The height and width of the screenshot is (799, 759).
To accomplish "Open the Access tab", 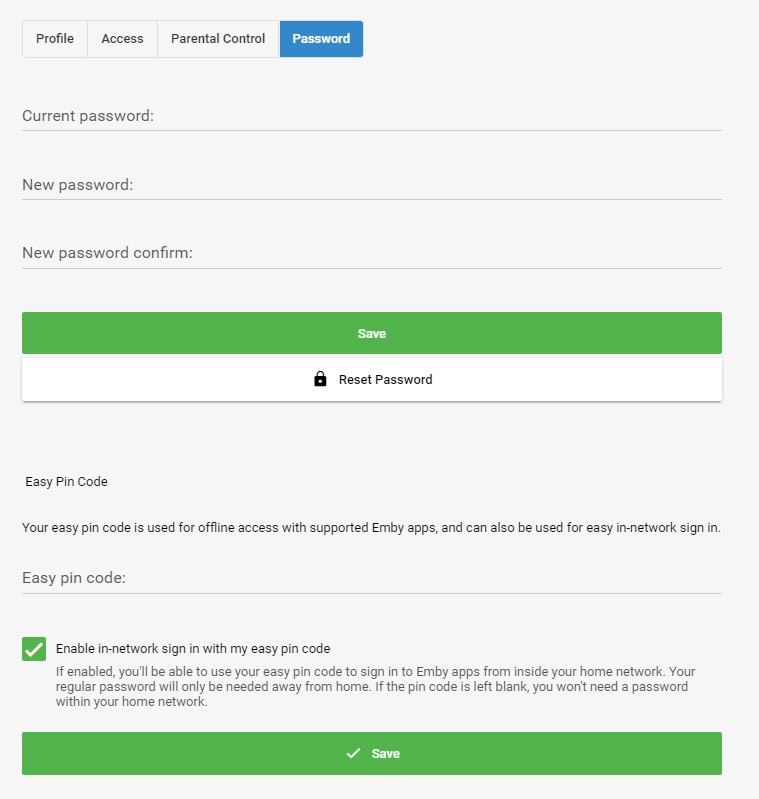I will click(x=122, y=39).
